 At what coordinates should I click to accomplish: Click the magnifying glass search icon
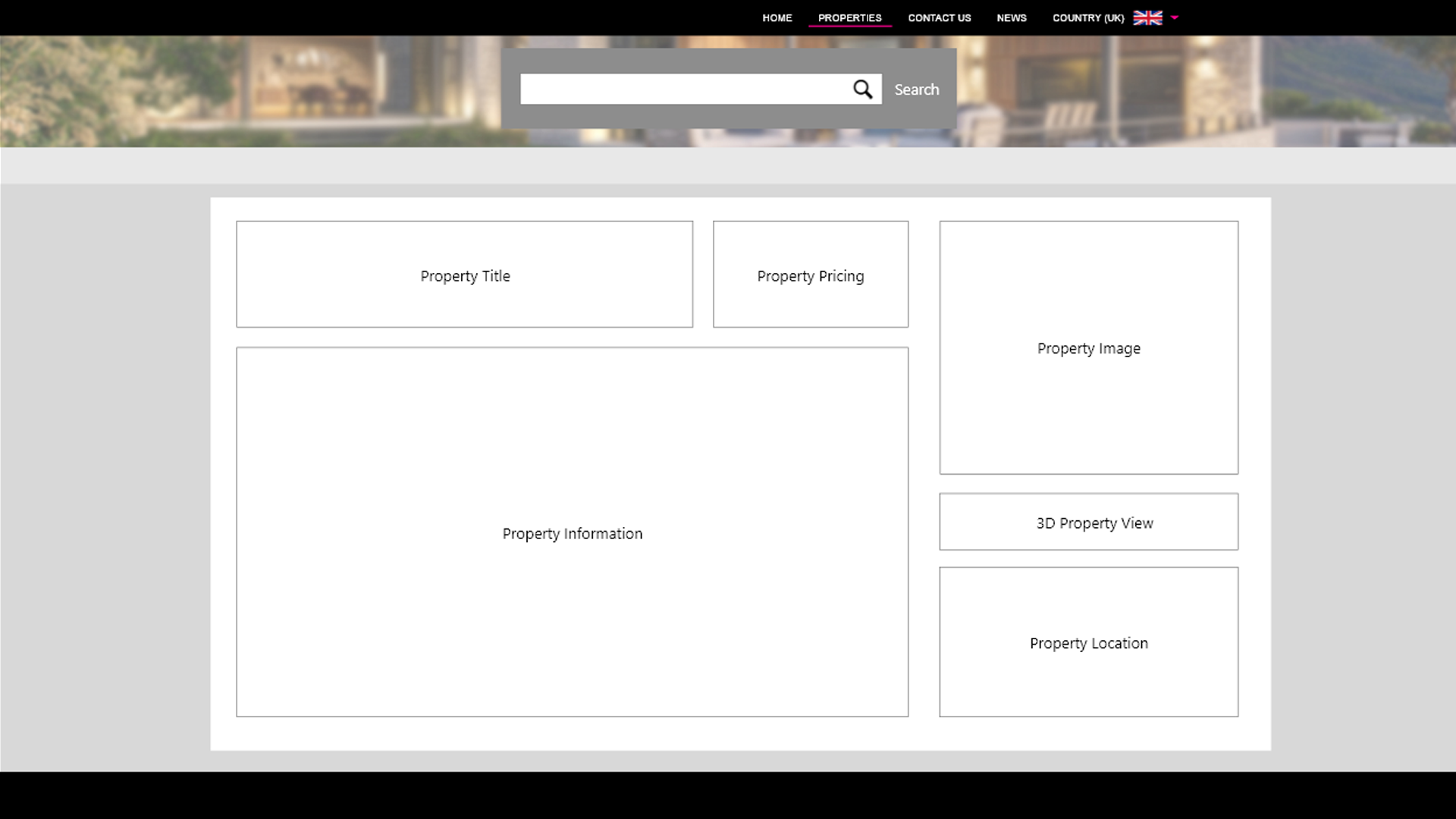pyautogui.click(x=862, y=89)
